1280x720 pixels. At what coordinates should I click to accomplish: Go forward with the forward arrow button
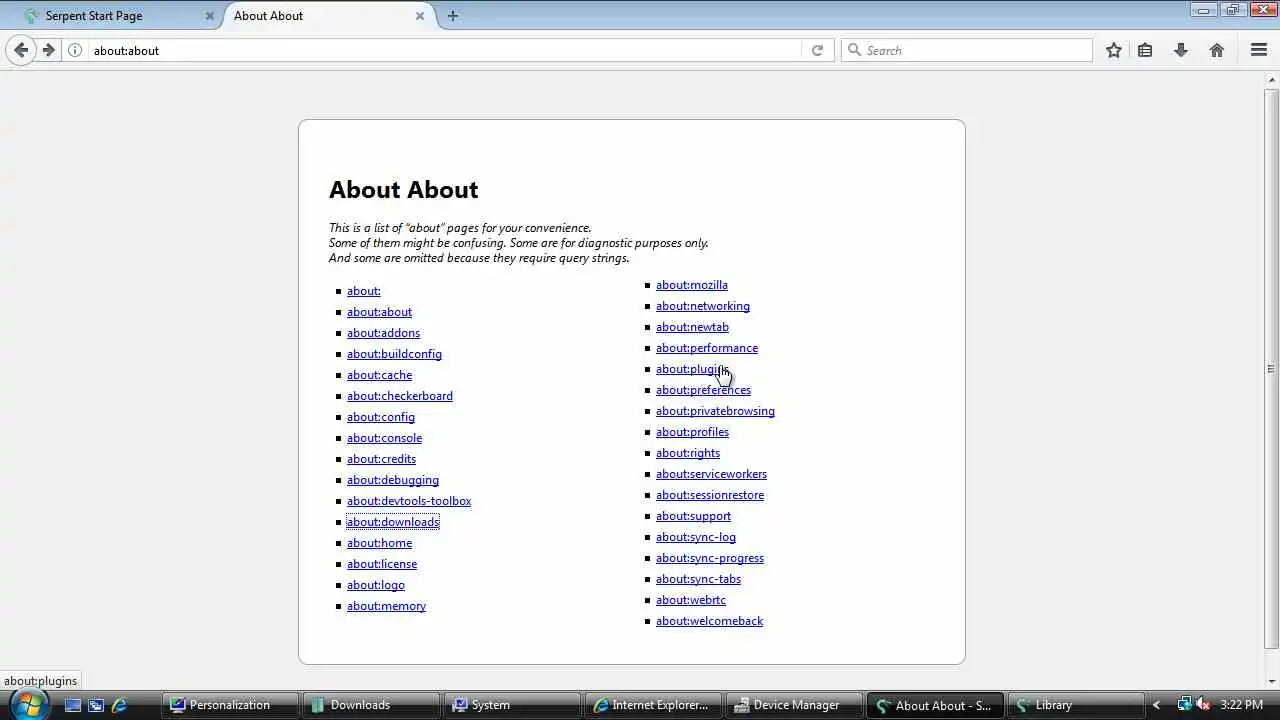pyautogui.click(x=48, y=50)
